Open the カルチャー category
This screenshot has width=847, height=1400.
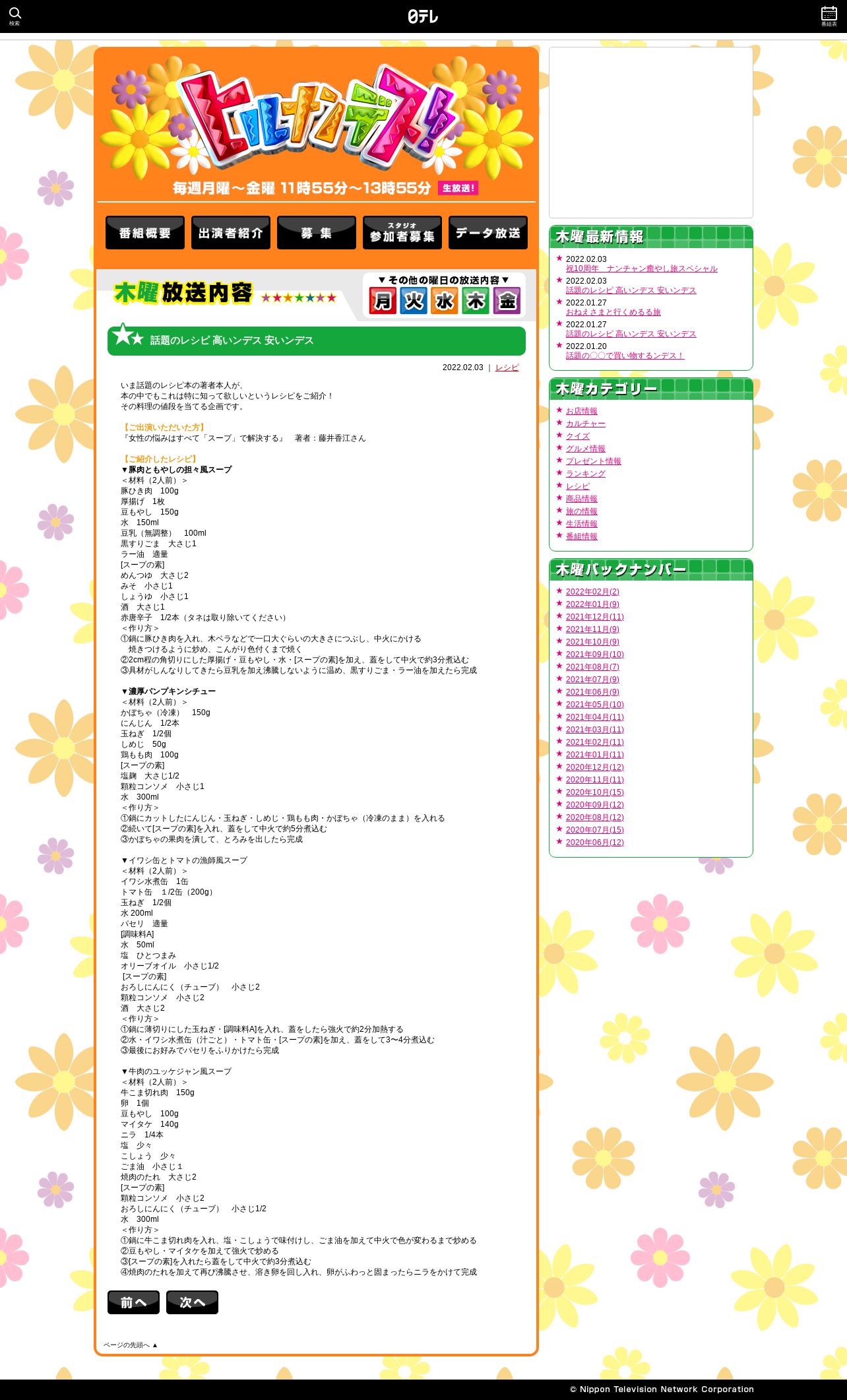point(585,424)
